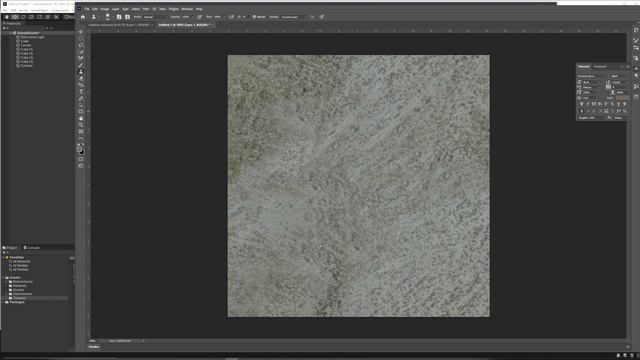Image resolution: width=640 pixels, height=360 pixels.
Task: Open the language dropdown in Character panel
Action: [x=592, y=118]
